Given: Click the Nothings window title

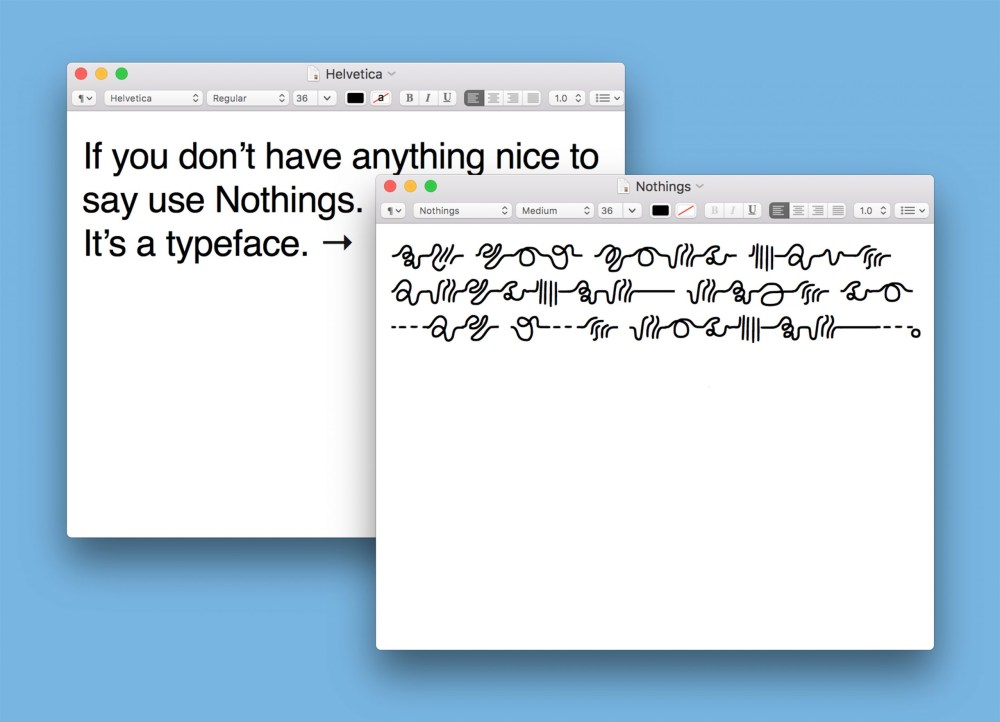Looking at the screenshot, I should (662, 187).
